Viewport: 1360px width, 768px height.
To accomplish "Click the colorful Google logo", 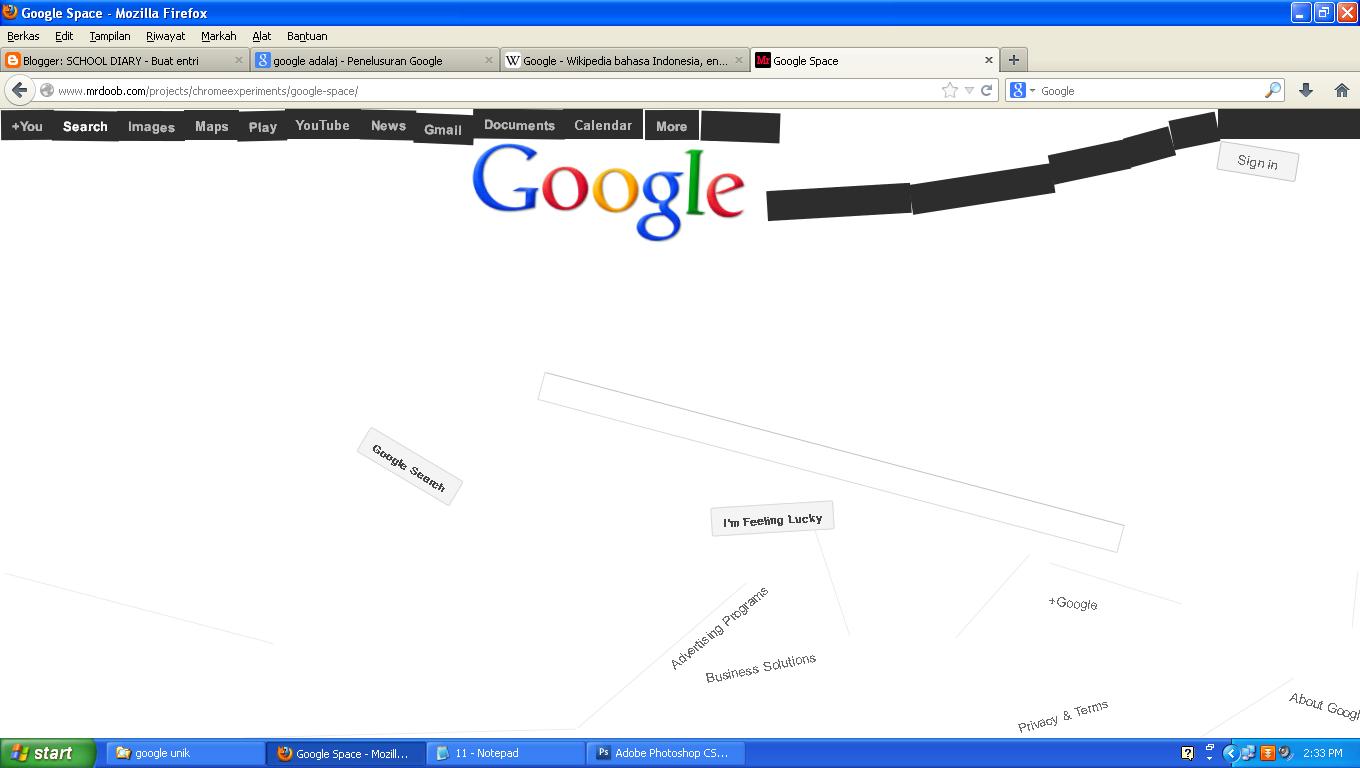I will tap(608, 192).
